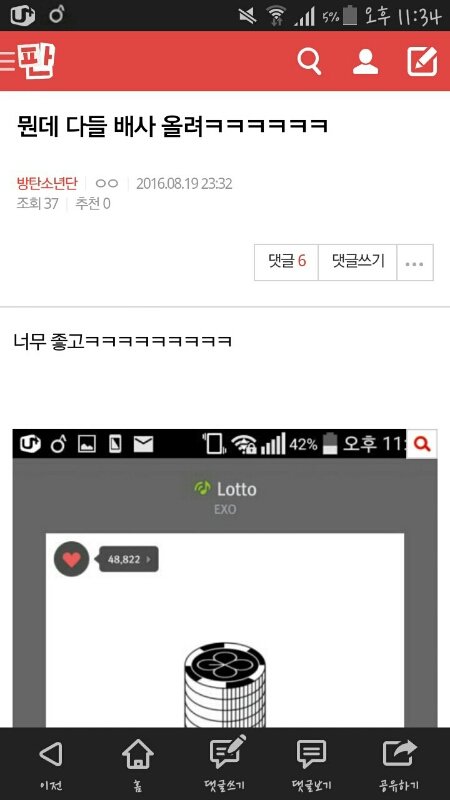
Task: Tap the write-post pencil icon
Action: 422,61
